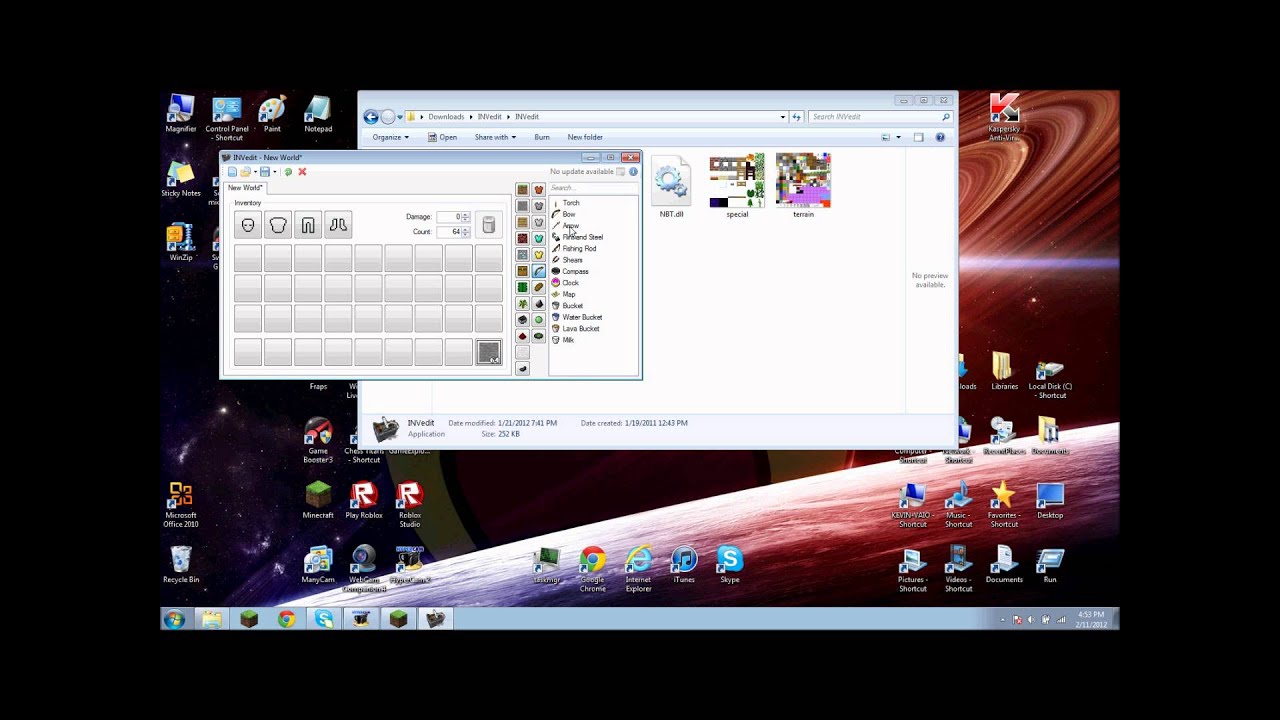This screenshot has width=1280, height=720.
Task: Open the sapling plants item category
Action: point(522,304)
